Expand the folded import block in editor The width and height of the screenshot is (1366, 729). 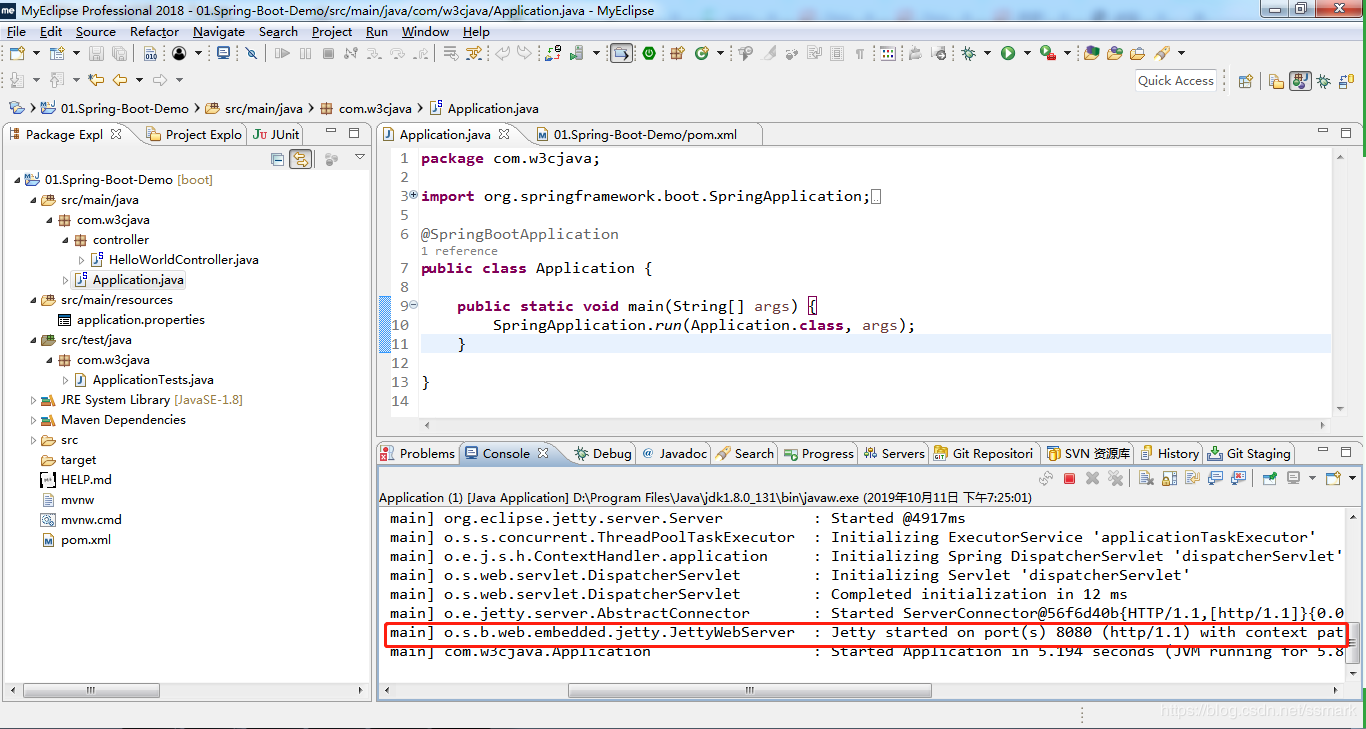(x=413, y=196)
